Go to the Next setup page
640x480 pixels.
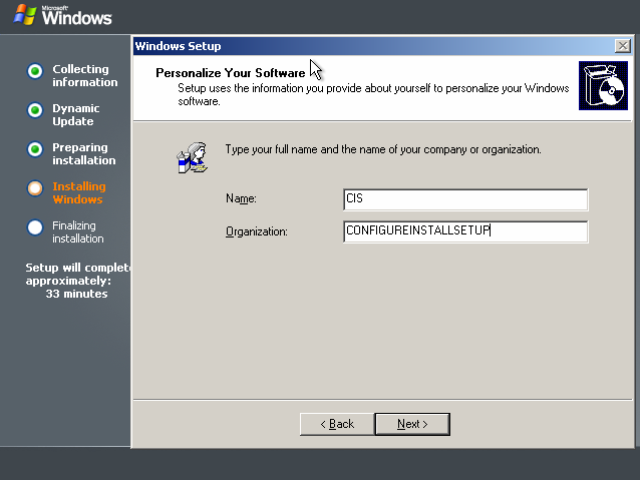[x=412, y=424]
